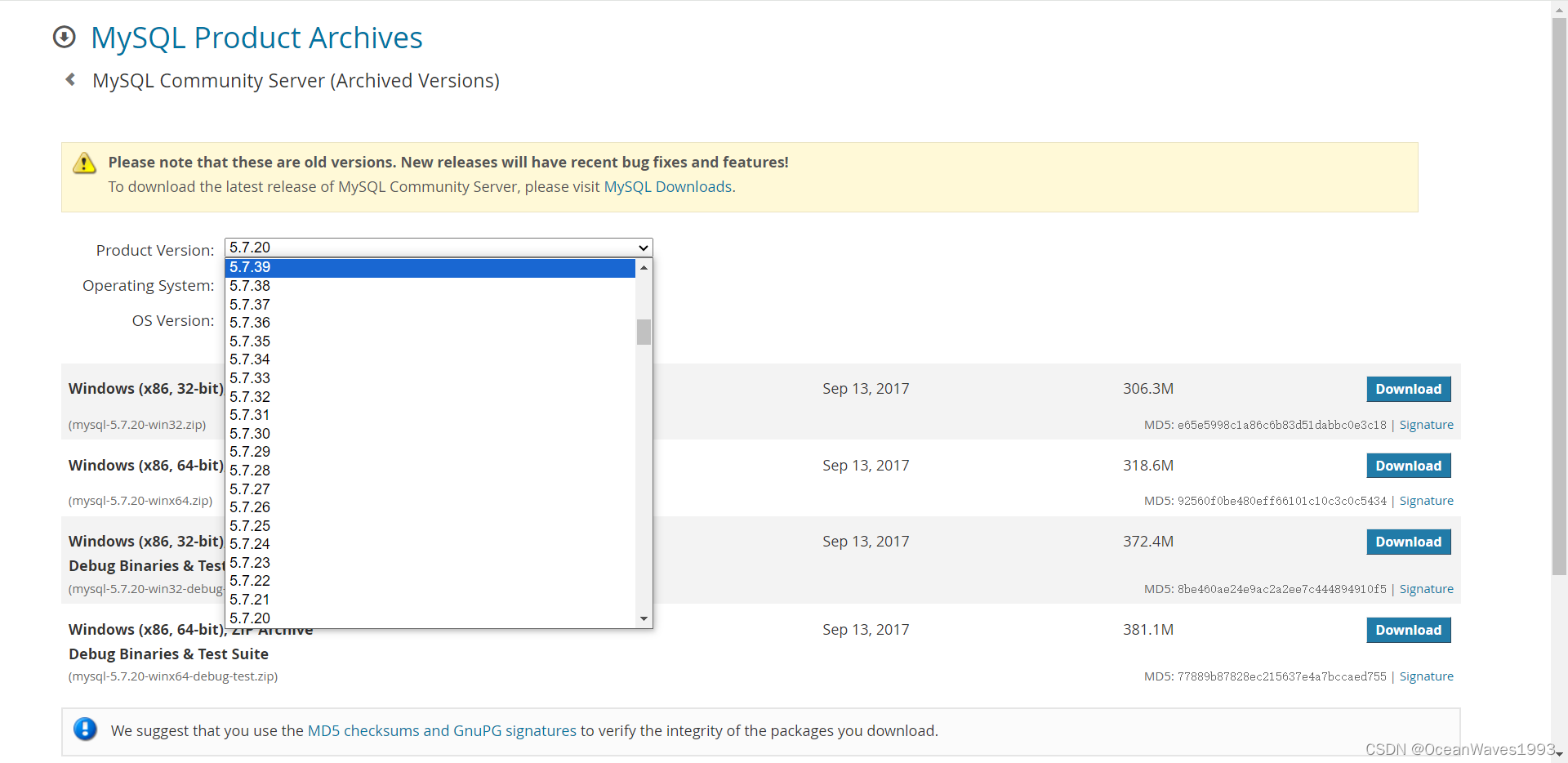Select version 5.7.37 from the list

click(430, 305)
